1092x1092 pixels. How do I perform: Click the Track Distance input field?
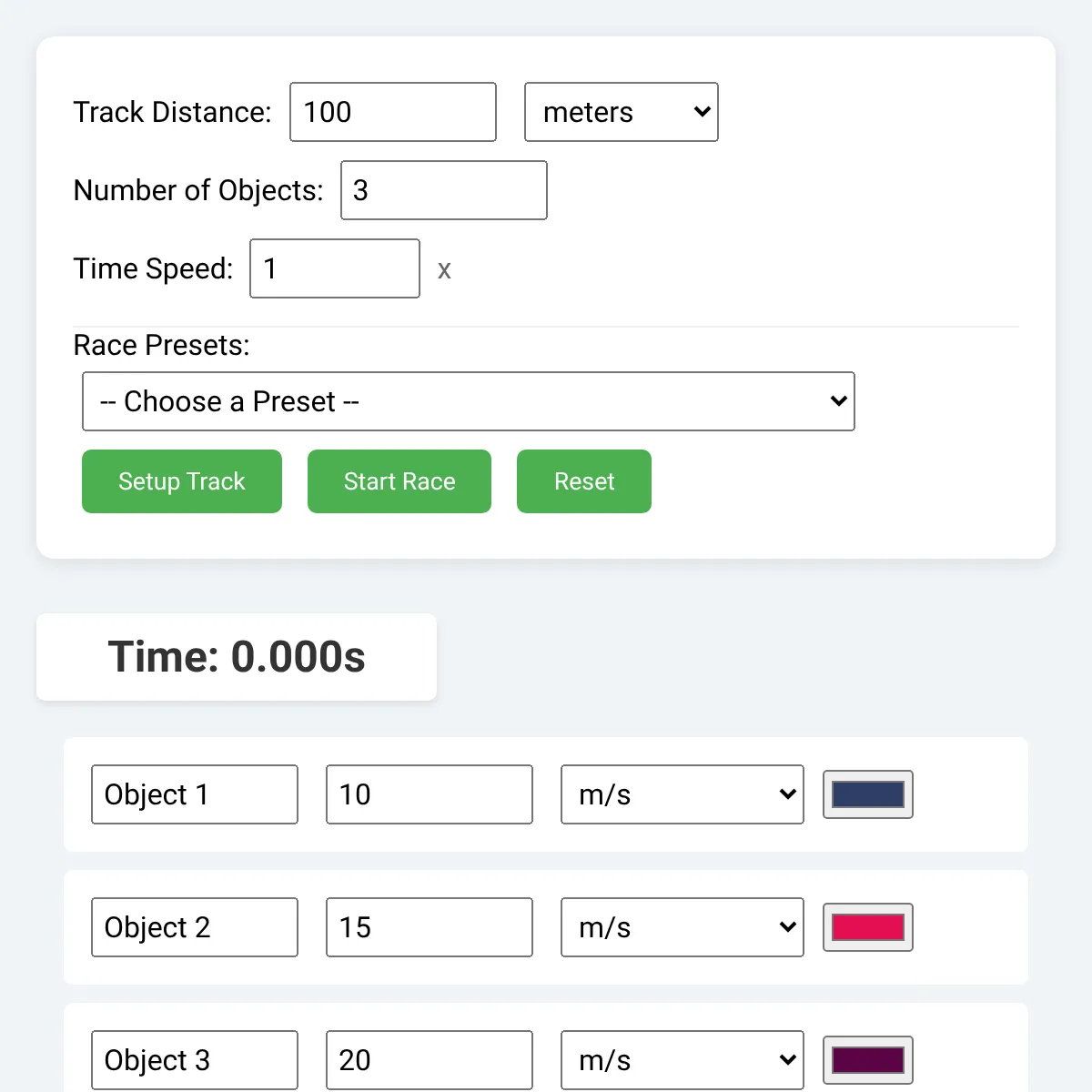pos(393,112)
